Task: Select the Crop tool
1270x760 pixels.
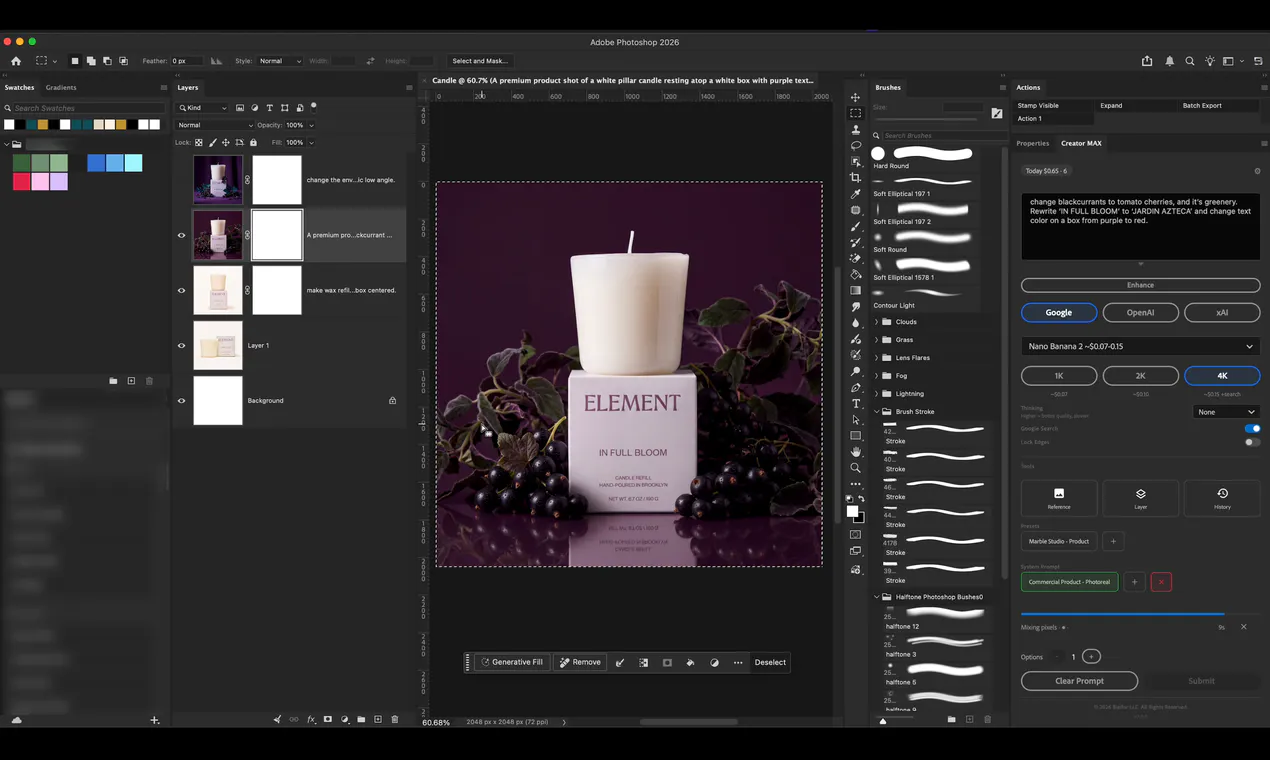Action: (855, 177)
